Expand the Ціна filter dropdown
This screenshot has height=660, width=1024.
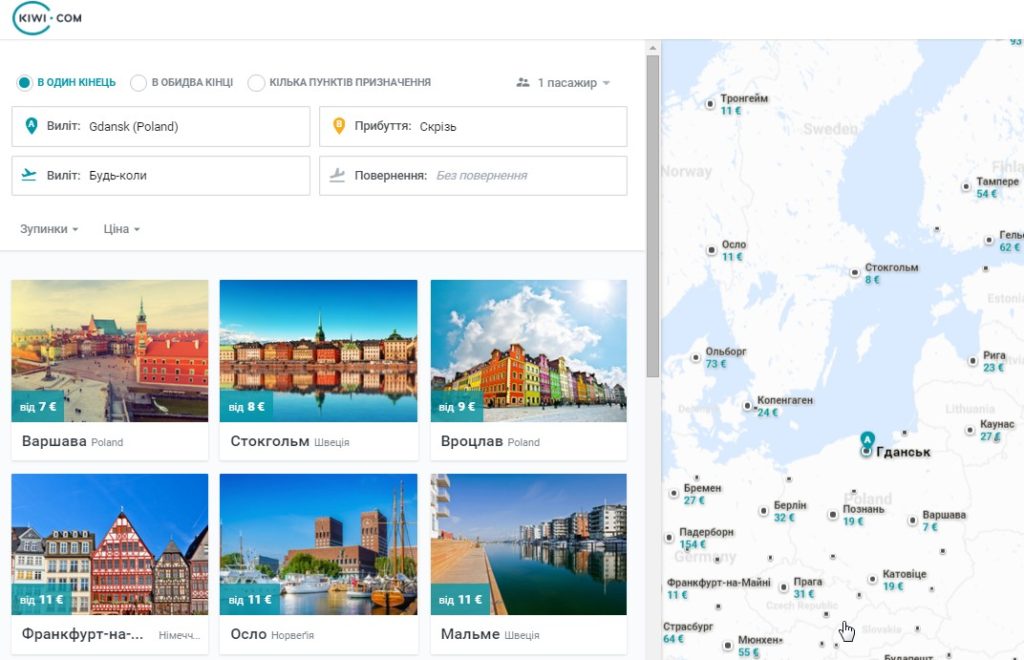click(121, 229)
